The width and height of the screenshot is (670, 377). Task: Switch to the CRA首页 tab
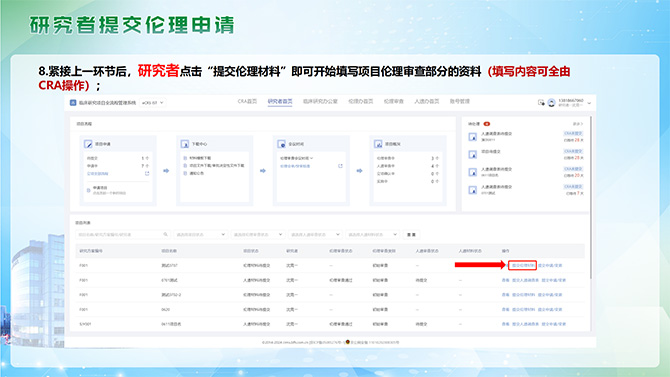point(247,101)
